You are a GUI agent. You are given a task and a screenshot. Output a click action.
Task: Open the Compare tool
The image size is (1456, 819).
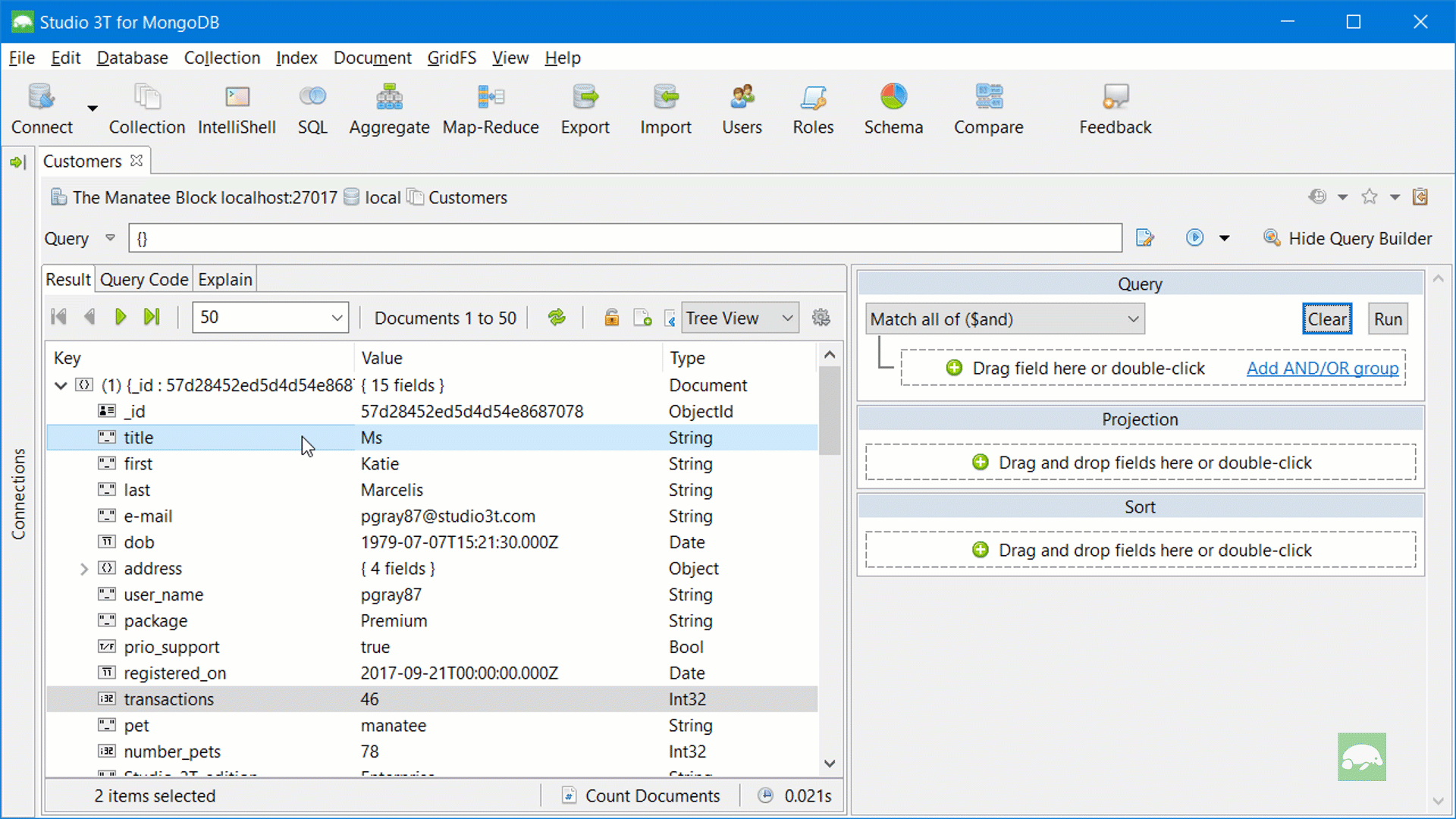tap(989, 97)
